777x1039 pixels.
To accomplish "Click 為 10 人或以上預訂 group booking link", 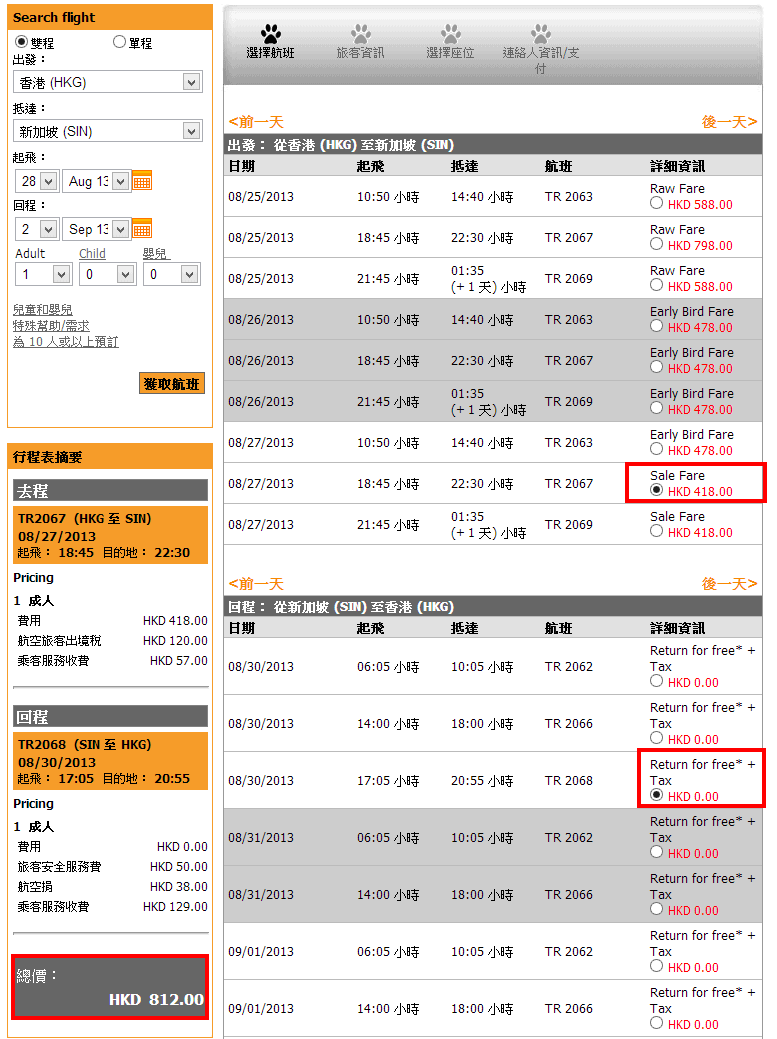I will point(65,342).
